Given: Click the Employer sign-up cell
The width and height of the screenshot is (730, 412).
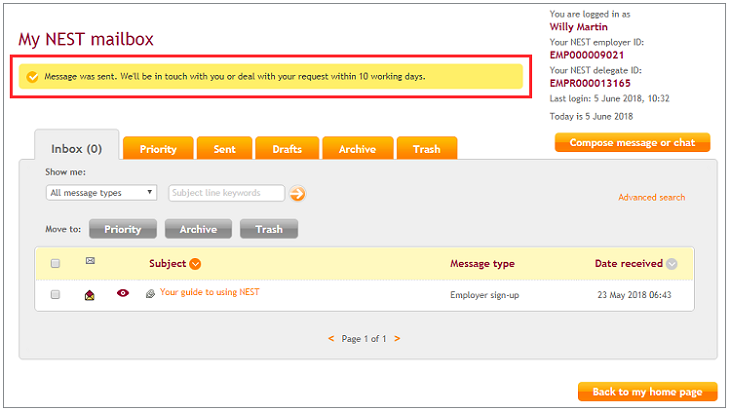Looking at the screenshot, I should click(x=485, y=295).
